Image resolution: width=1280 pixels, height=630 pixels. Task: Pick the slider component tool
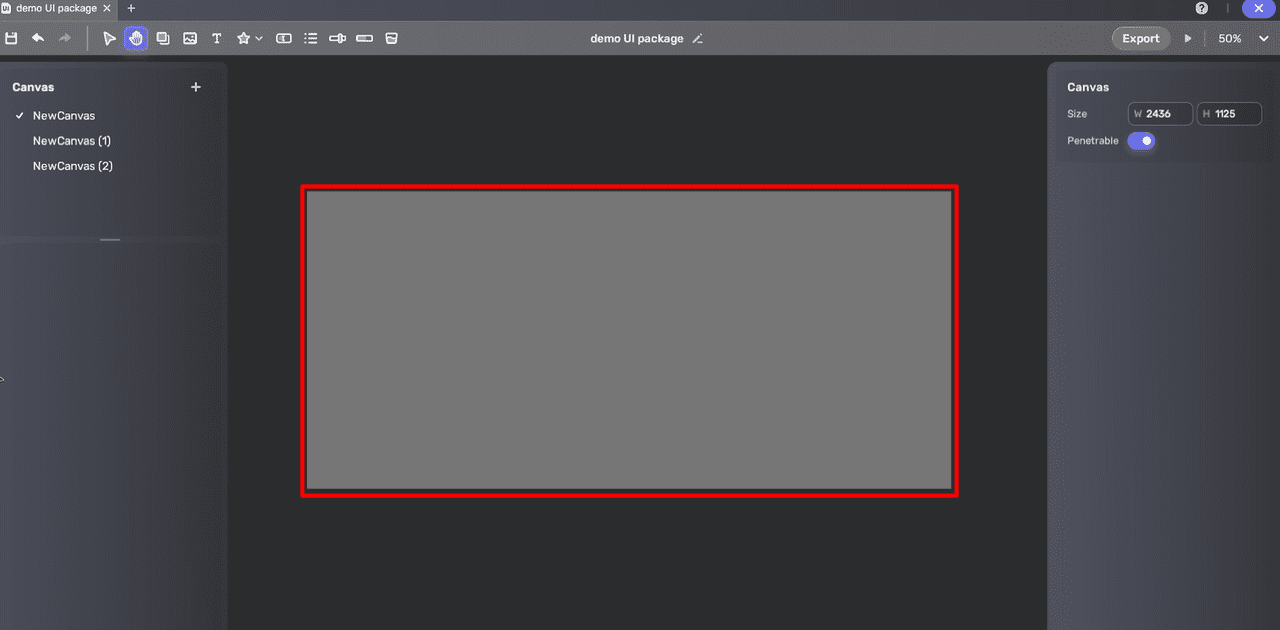(x=338, y=39)
